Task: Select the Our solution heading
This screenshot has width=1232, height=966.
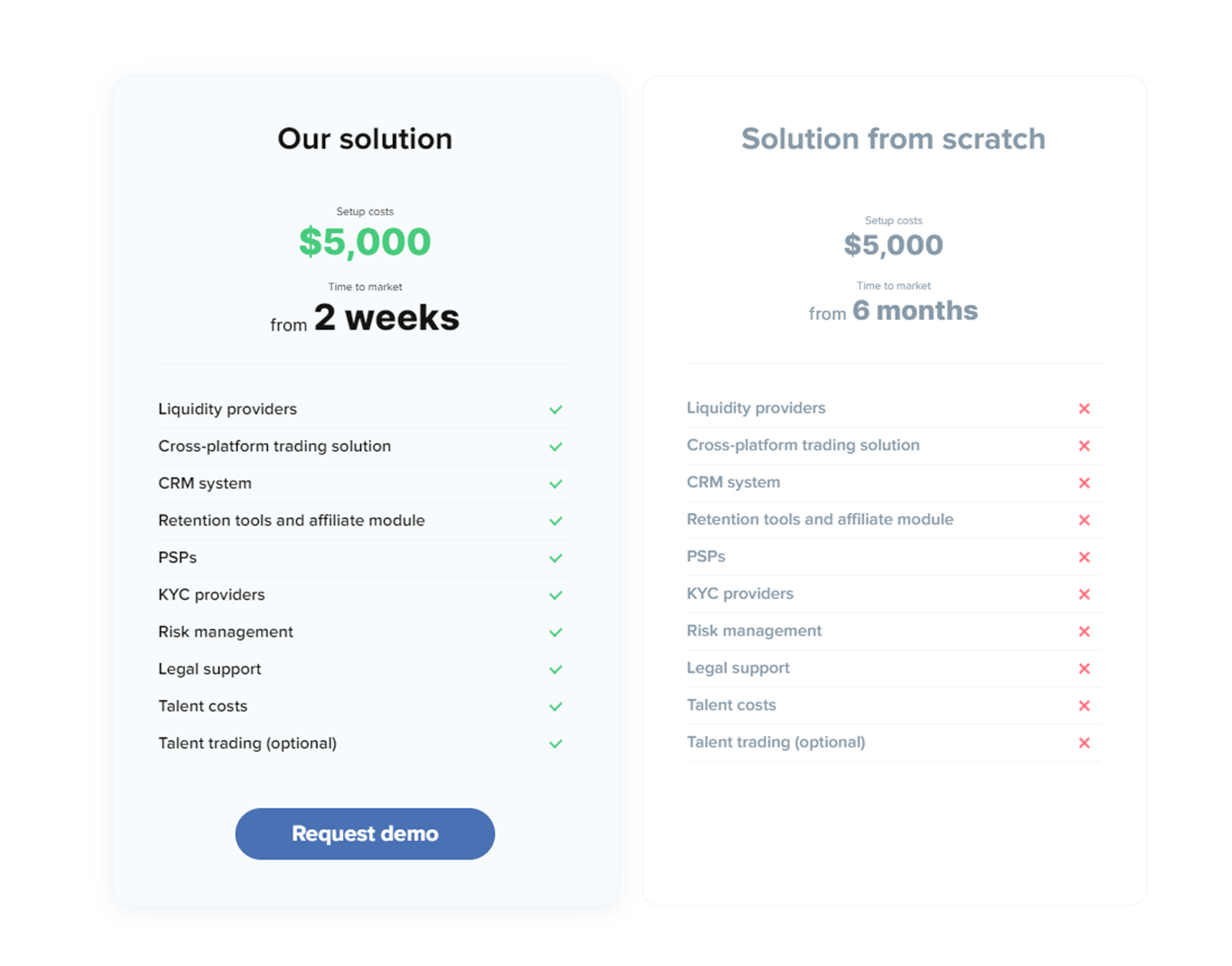Action: coord(365,139)
